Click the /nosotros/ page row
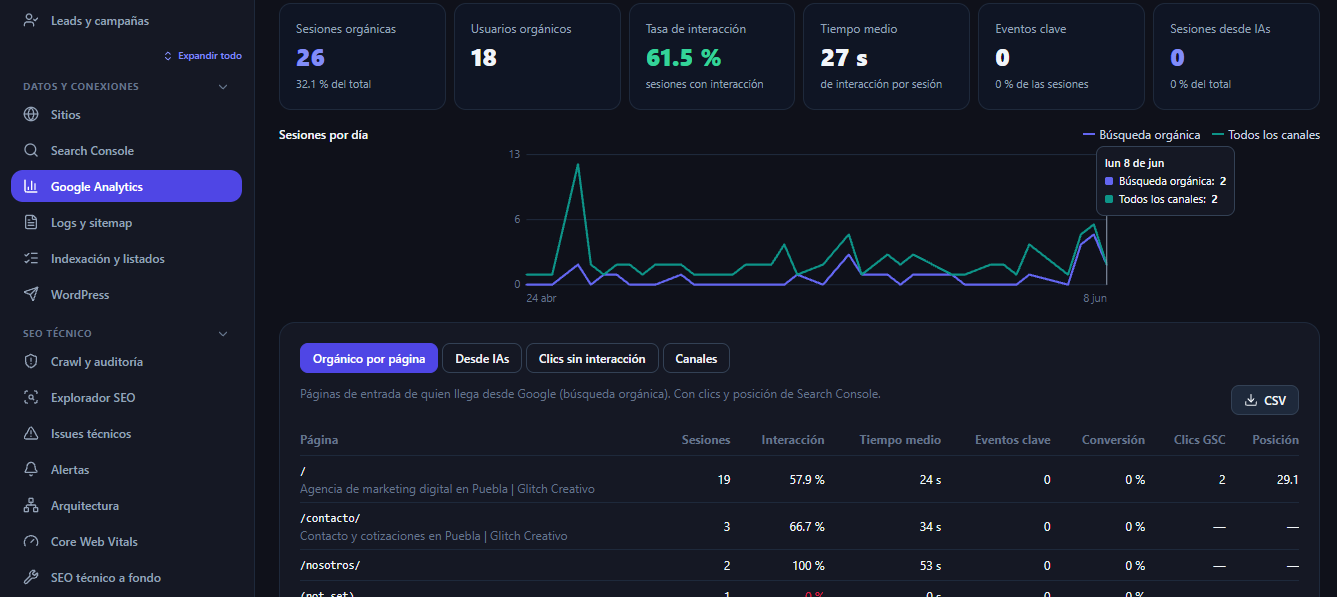This screenshot has width=1337, height=597. 799,565
